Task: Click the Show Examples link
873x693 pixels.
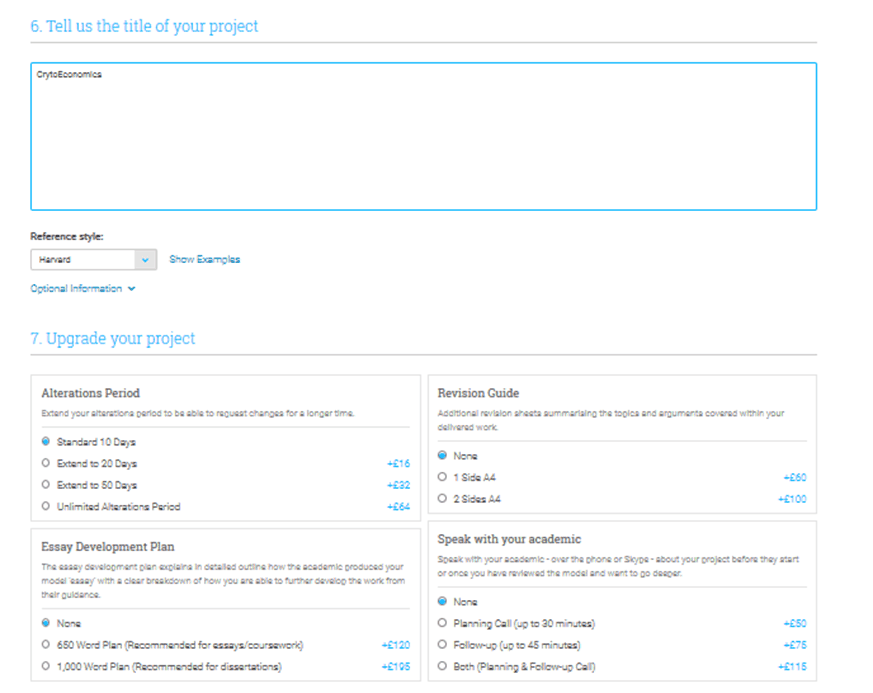Action: coord(204,259)
